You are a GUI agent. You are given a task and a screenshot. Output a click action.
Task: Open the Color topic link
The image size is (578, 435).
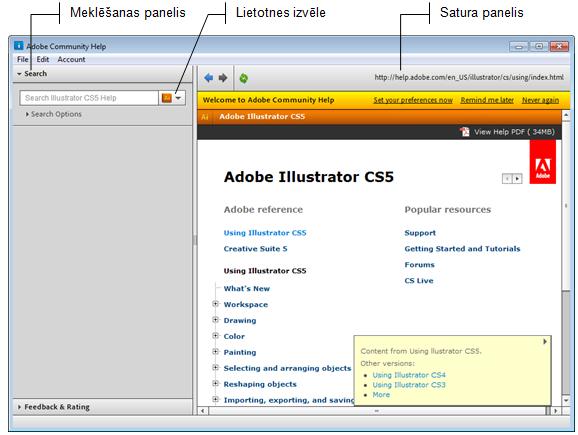coord(234,336)
